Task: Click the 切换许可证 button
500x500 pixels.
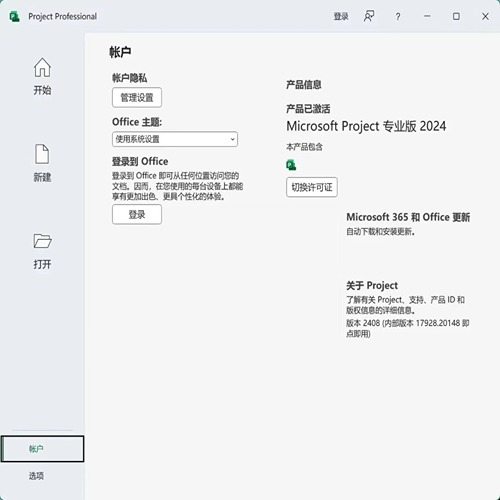Action: coord(312,187)
